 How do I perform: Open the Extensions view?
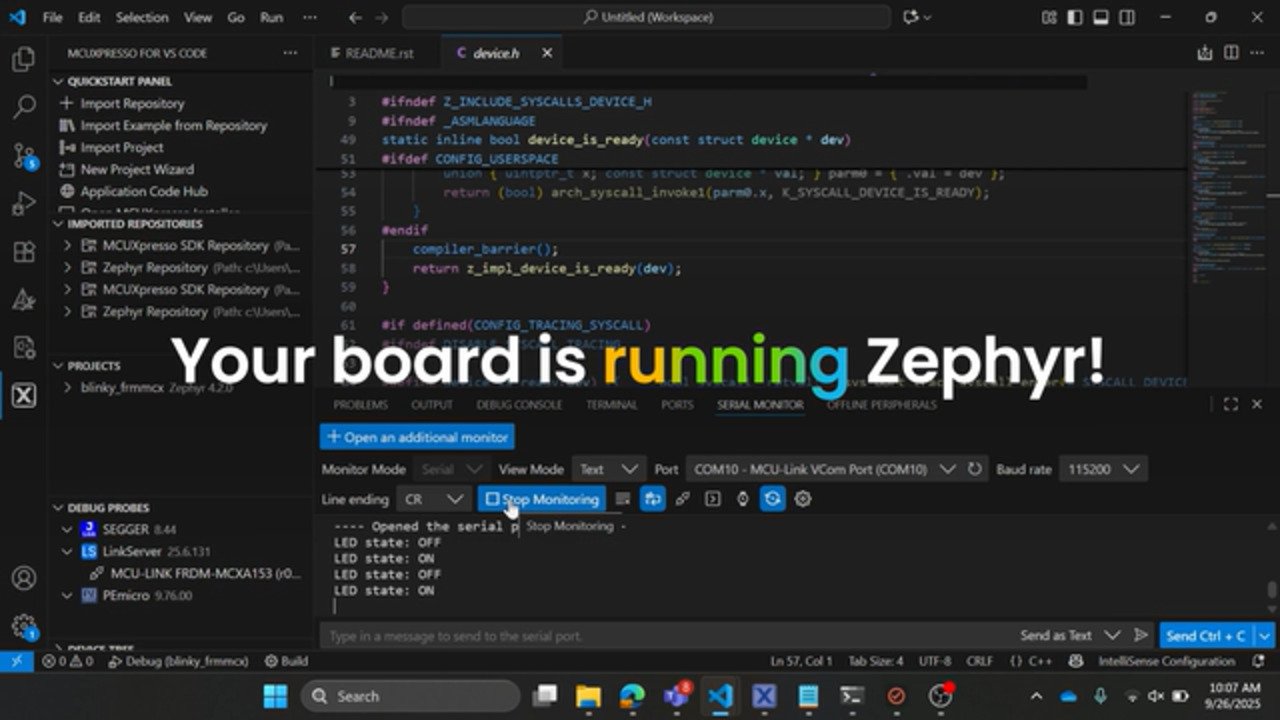click(23, 251)
